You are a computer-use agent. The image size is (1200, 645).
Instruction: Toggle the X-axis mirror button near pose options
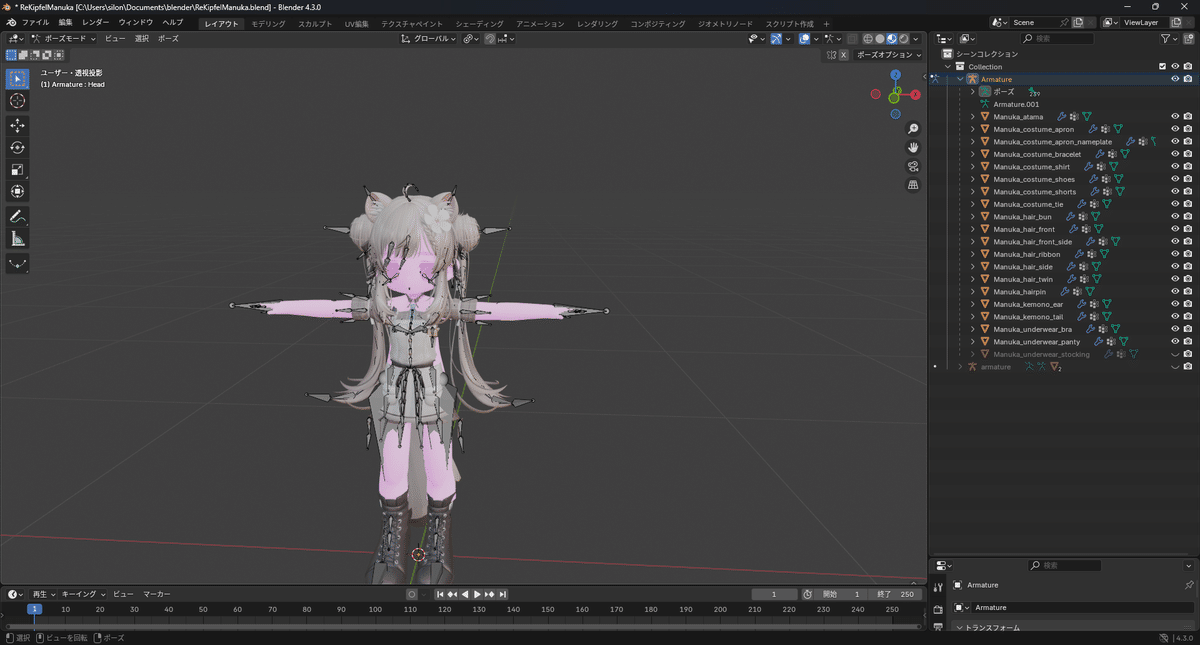click(x=841, y=55)
